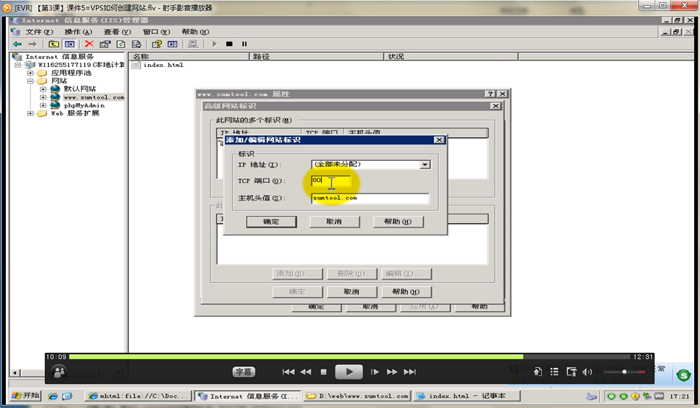Click the speaker mute icon in video player

coord(587,372)
